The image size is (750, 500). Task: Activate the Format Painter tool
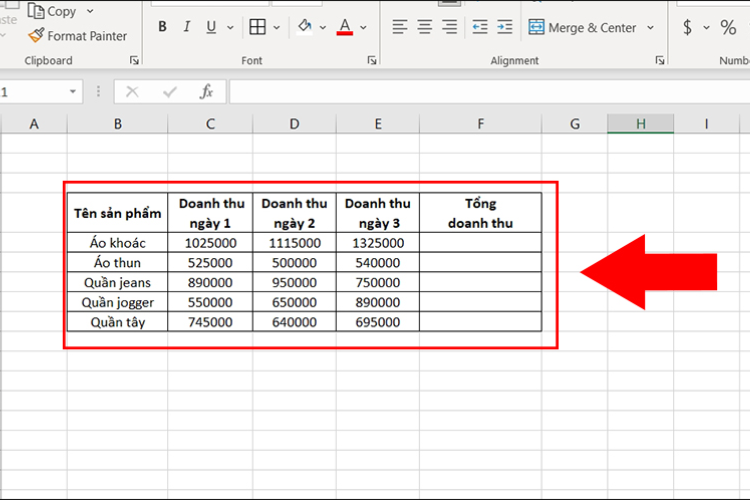pos(77,36)
